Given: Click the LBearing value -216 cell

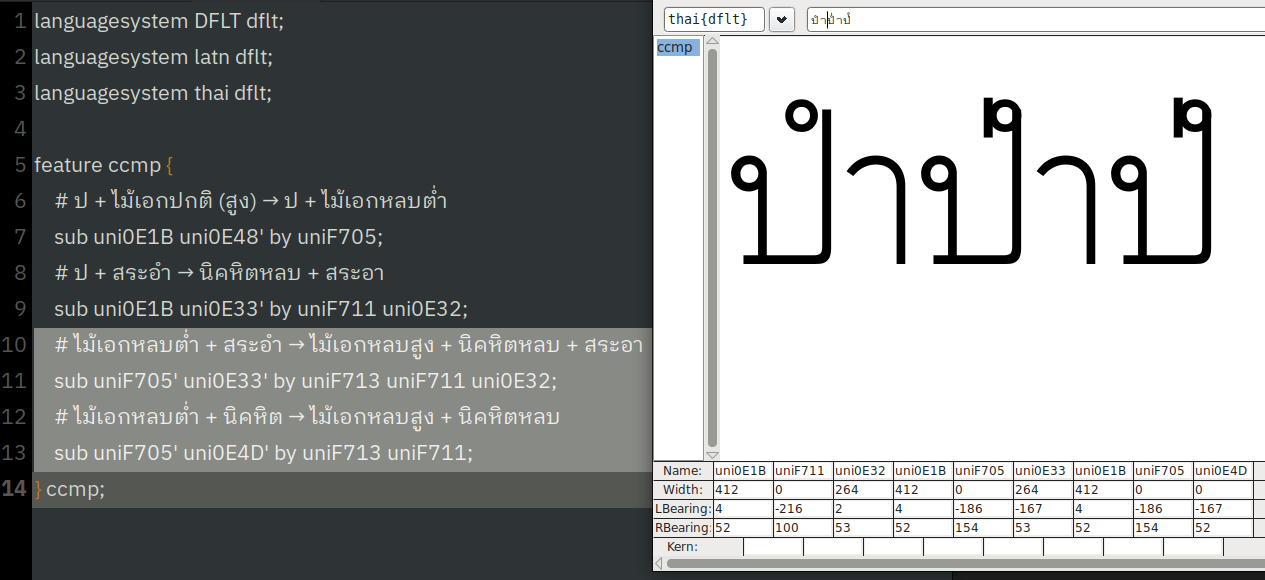Looking at the screenshot, I should (x=802, y=509).
